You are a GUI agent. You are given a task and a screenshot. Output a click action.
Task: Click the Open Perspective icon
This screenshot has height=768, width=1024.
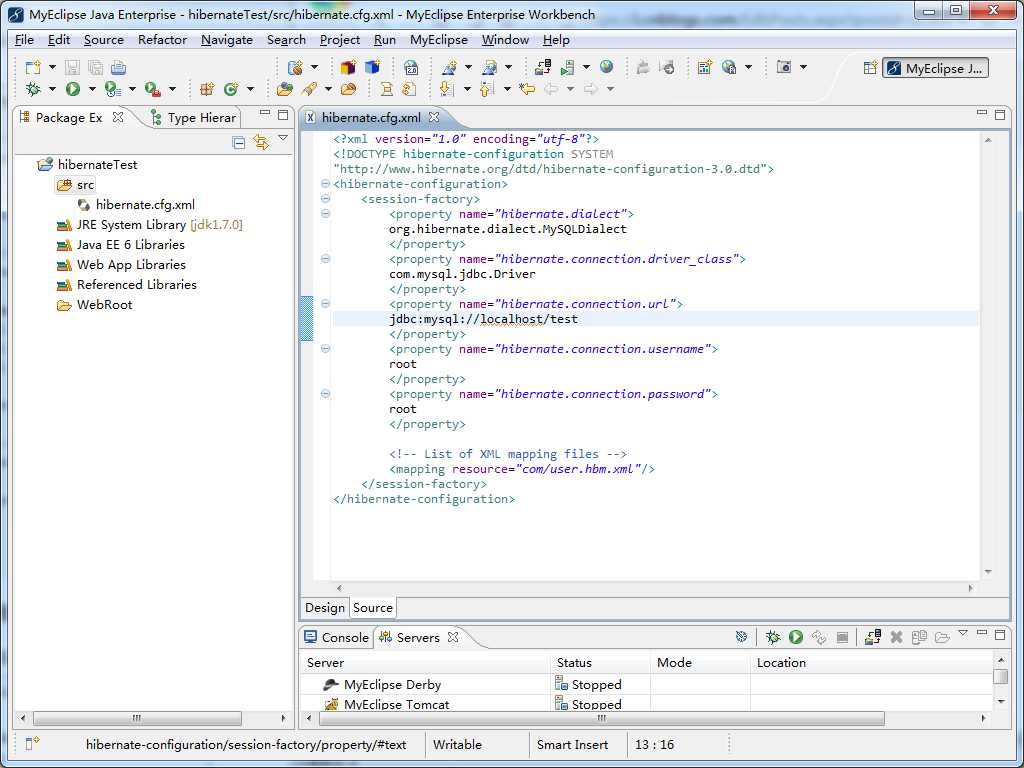pyautogui.click(x=870, y=67)
